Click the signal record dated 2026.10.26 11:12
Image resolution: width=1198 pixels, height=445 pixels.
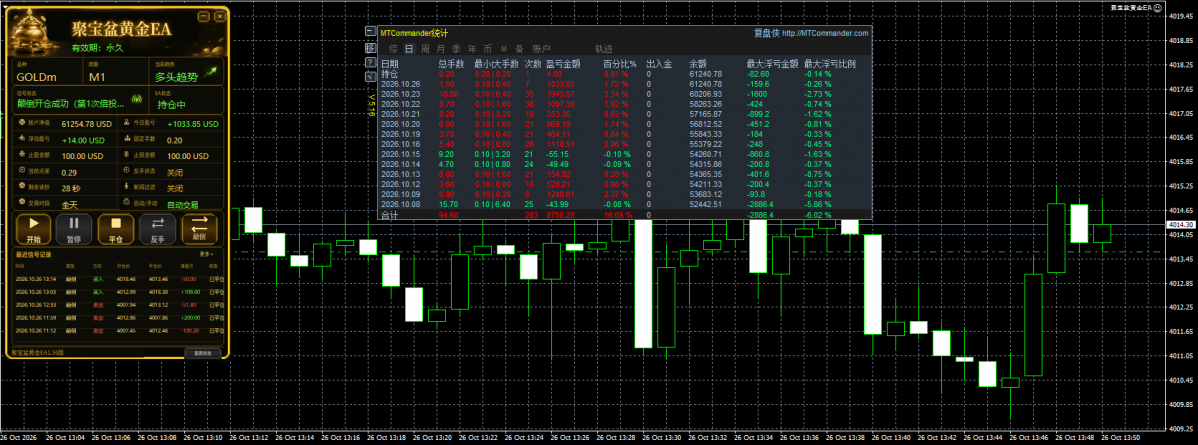coord(119,330)
